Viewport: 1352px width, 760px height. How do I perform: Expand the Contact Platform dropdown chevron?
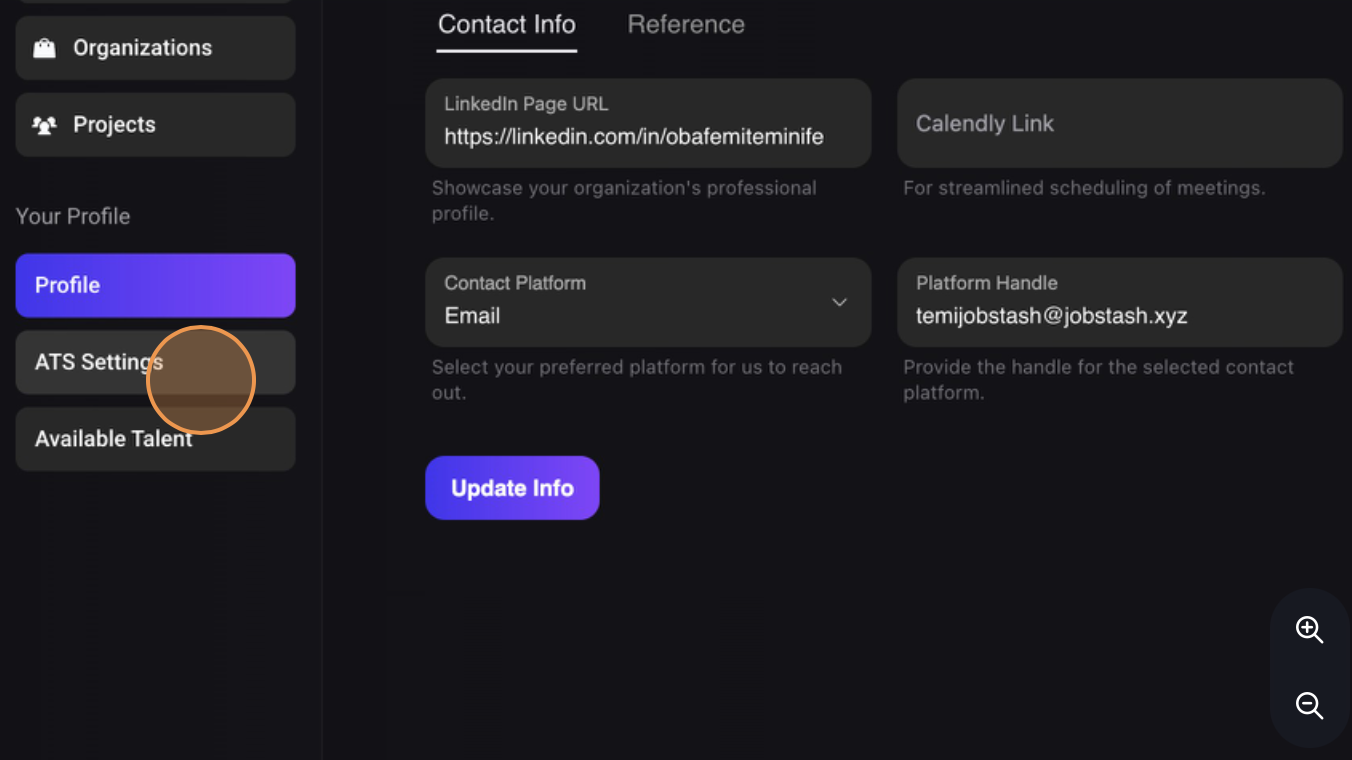pos(840,302)
